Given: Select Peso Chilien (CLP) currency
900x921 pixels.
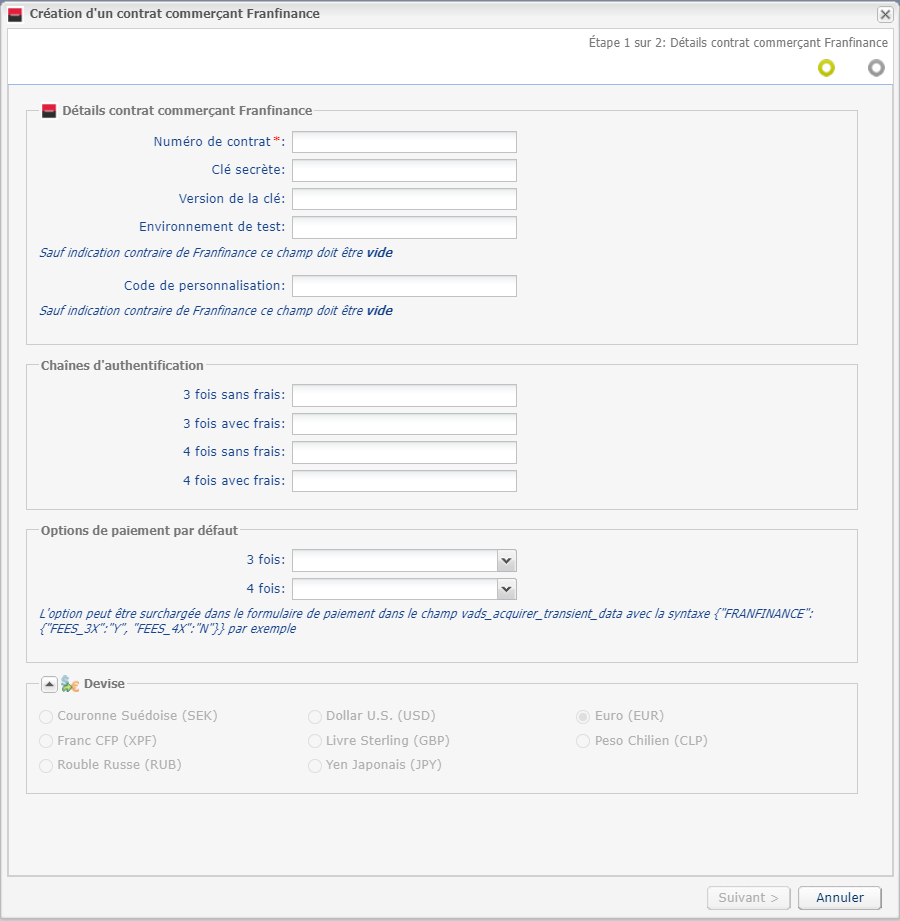Looking at the screenshot, I should coord(583,741).
